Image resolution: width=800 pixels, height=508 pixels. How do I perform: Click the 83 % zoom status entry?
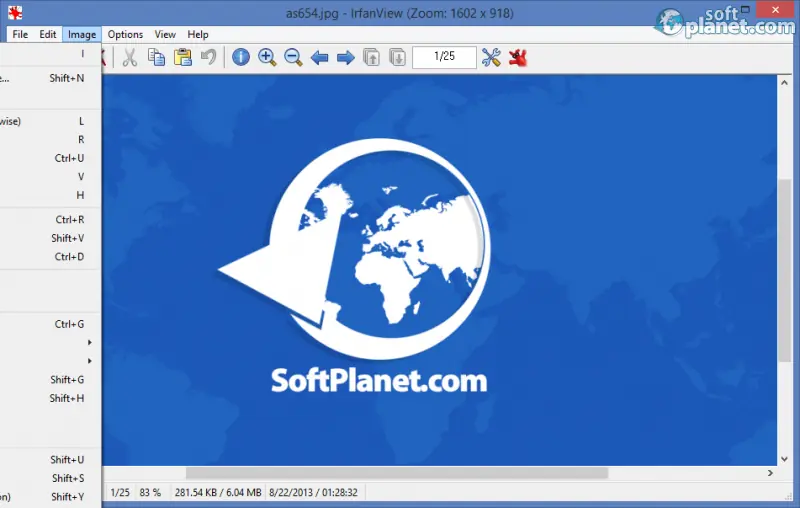150,492
